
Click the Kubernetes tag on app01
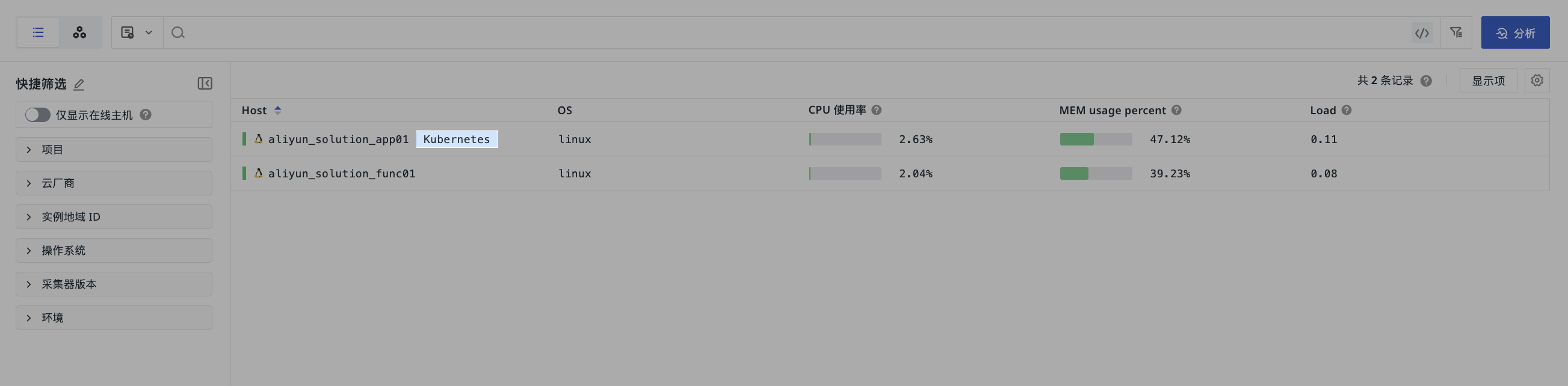click(457, 139)
